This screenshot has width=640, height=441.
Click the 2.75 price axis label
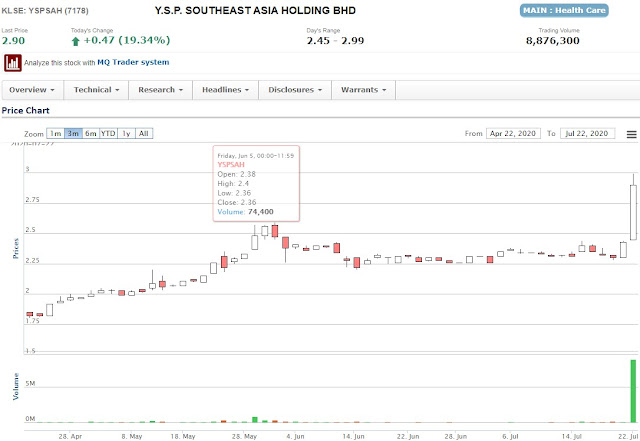[x=32, y=200]
